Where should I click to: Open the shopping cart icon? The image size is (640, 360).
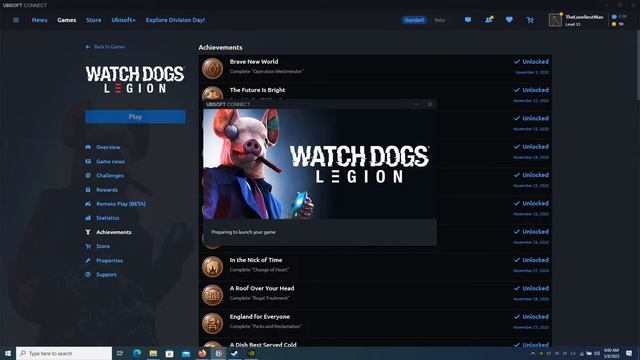click(x=530, y=20)
